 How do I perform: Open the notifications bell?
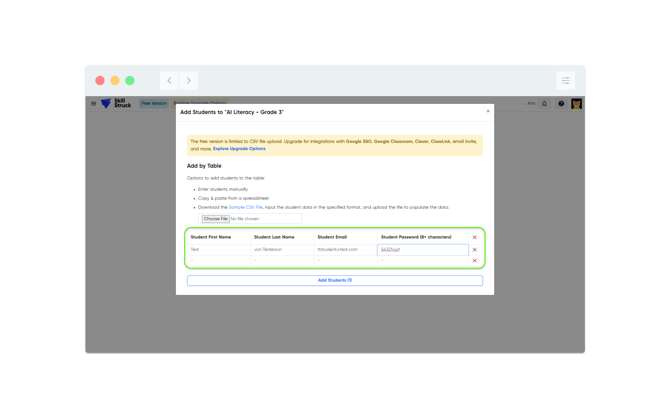click(x=544, y=103)
